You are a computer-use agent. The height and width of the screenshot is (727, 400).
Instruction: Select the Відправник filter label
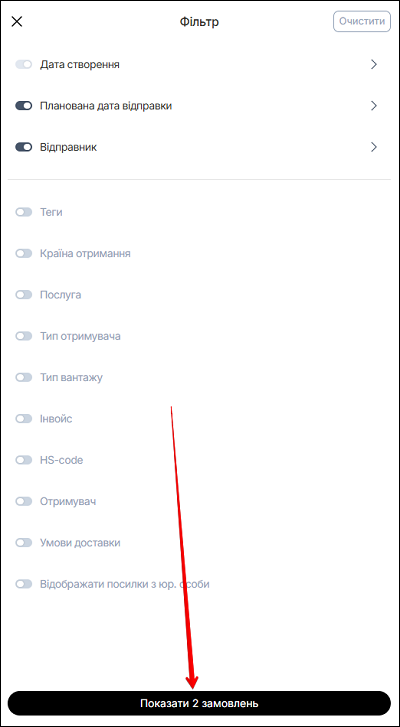69,147
